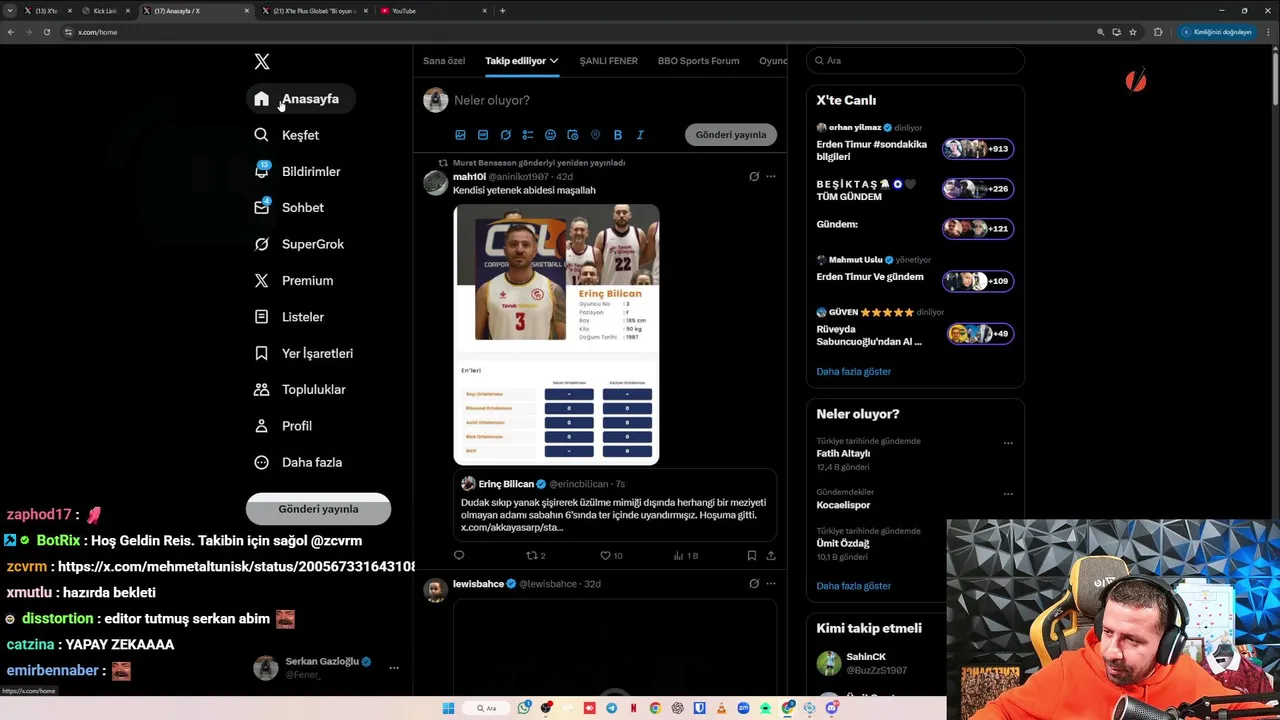Open the Takip ediliyor dropdown tab
The width and height of the screenshot is (1280, 720).
click(522, 61)
